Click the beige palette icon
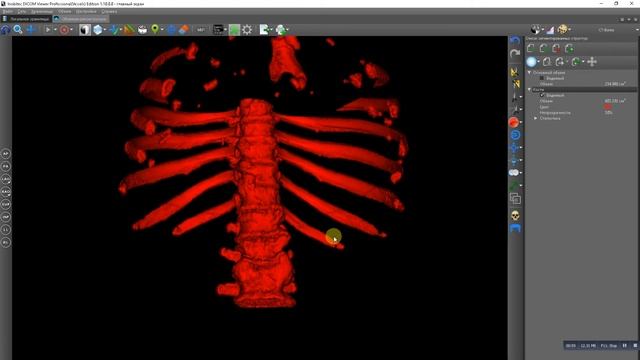This screenshot has height=360, width=640. coord(562,29)
